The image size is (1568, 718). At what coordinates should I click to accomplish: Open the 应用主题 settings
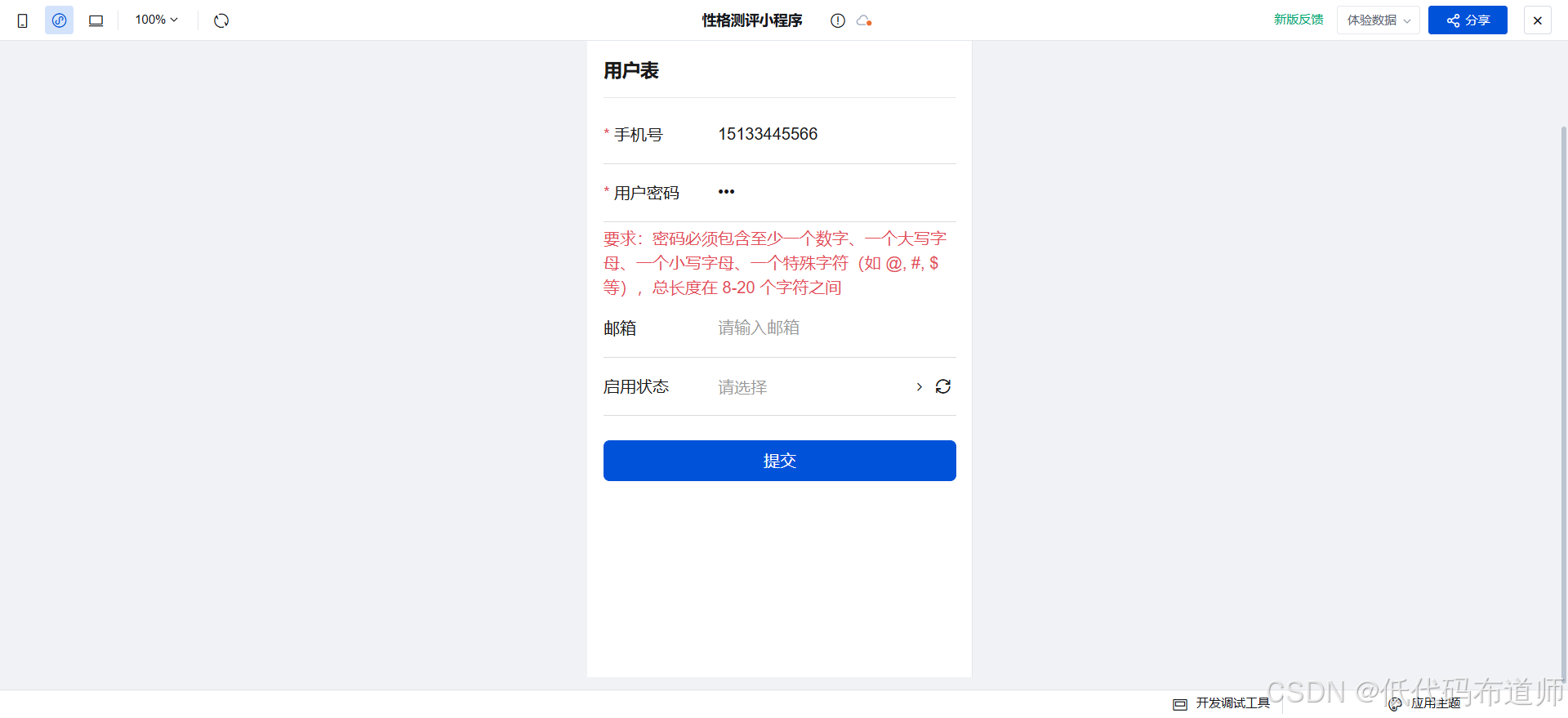click(1424, 703)
